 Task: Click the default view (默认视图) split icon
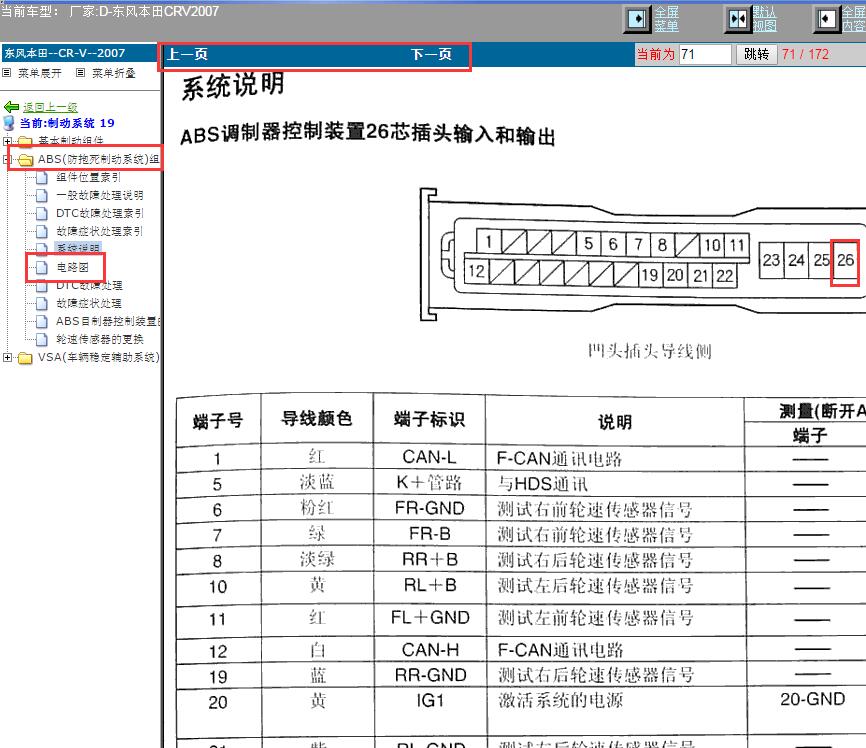pos(737,19)
